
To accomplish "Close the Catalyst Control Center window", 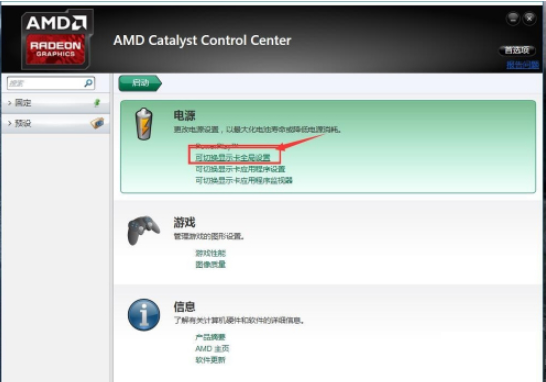I will (x=529, y=18).
